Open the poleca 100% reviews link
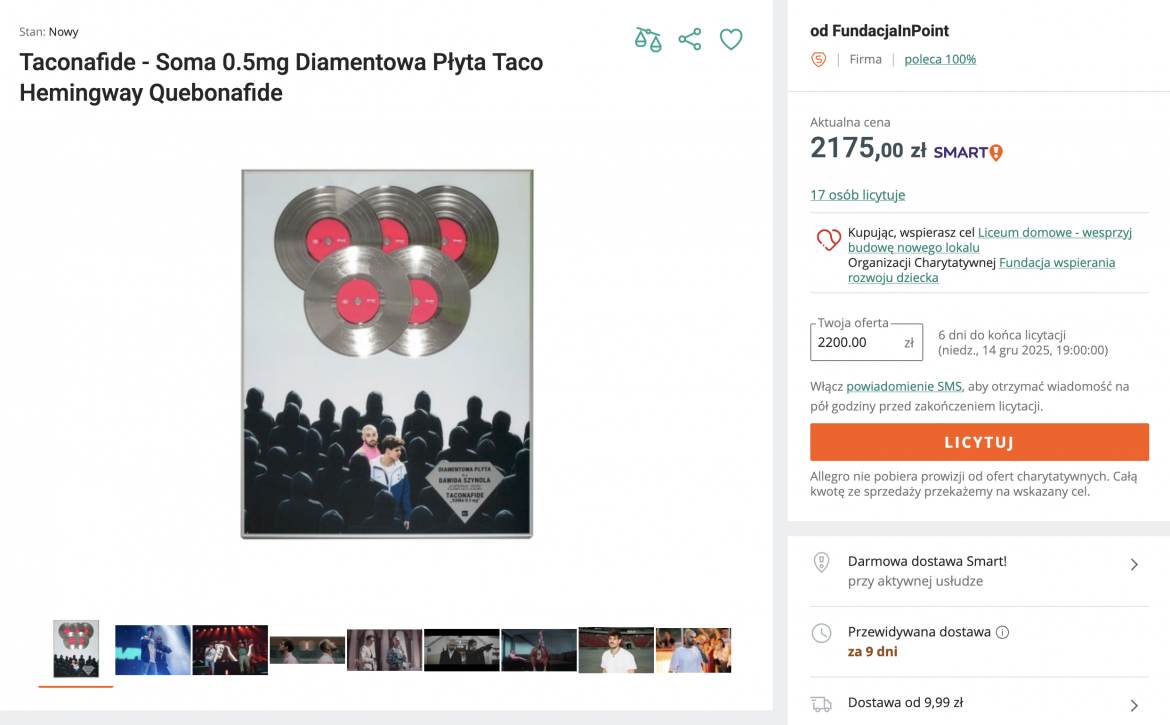 tap(940, 59)
